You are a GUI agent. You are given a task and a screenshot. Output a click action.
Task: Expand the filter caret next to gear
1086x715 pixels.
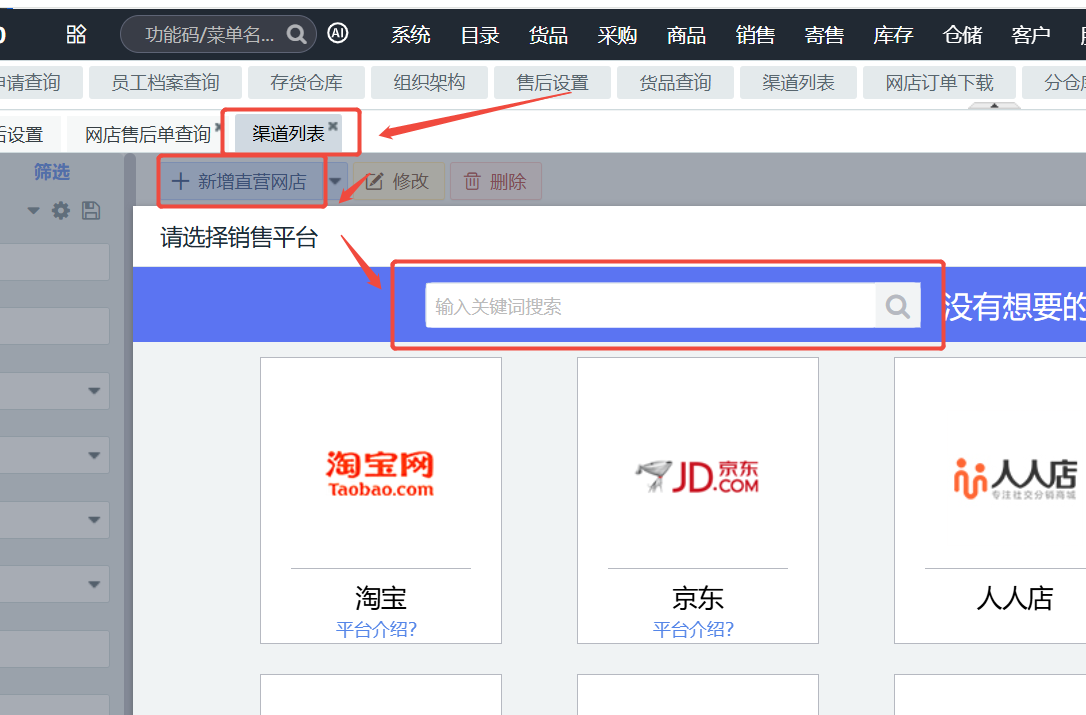point(33,211)
